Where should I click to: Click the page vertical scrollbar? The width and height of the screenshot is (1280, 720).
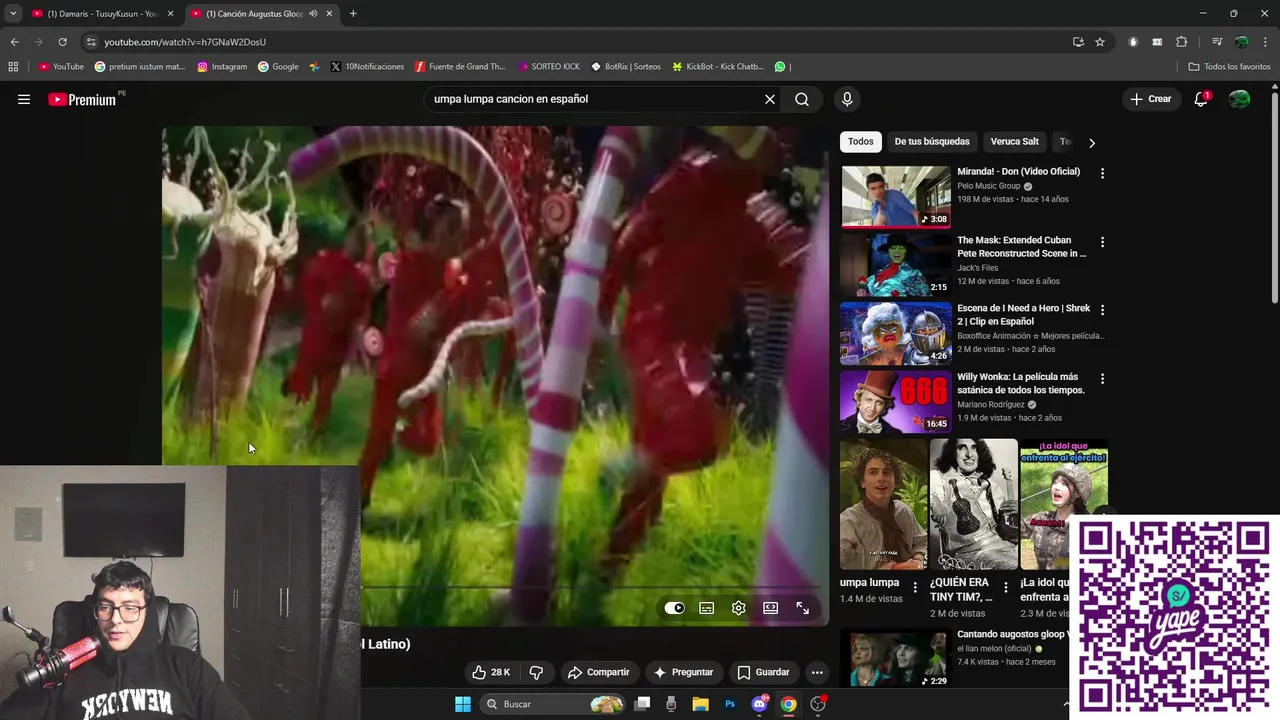[1275, 200]
